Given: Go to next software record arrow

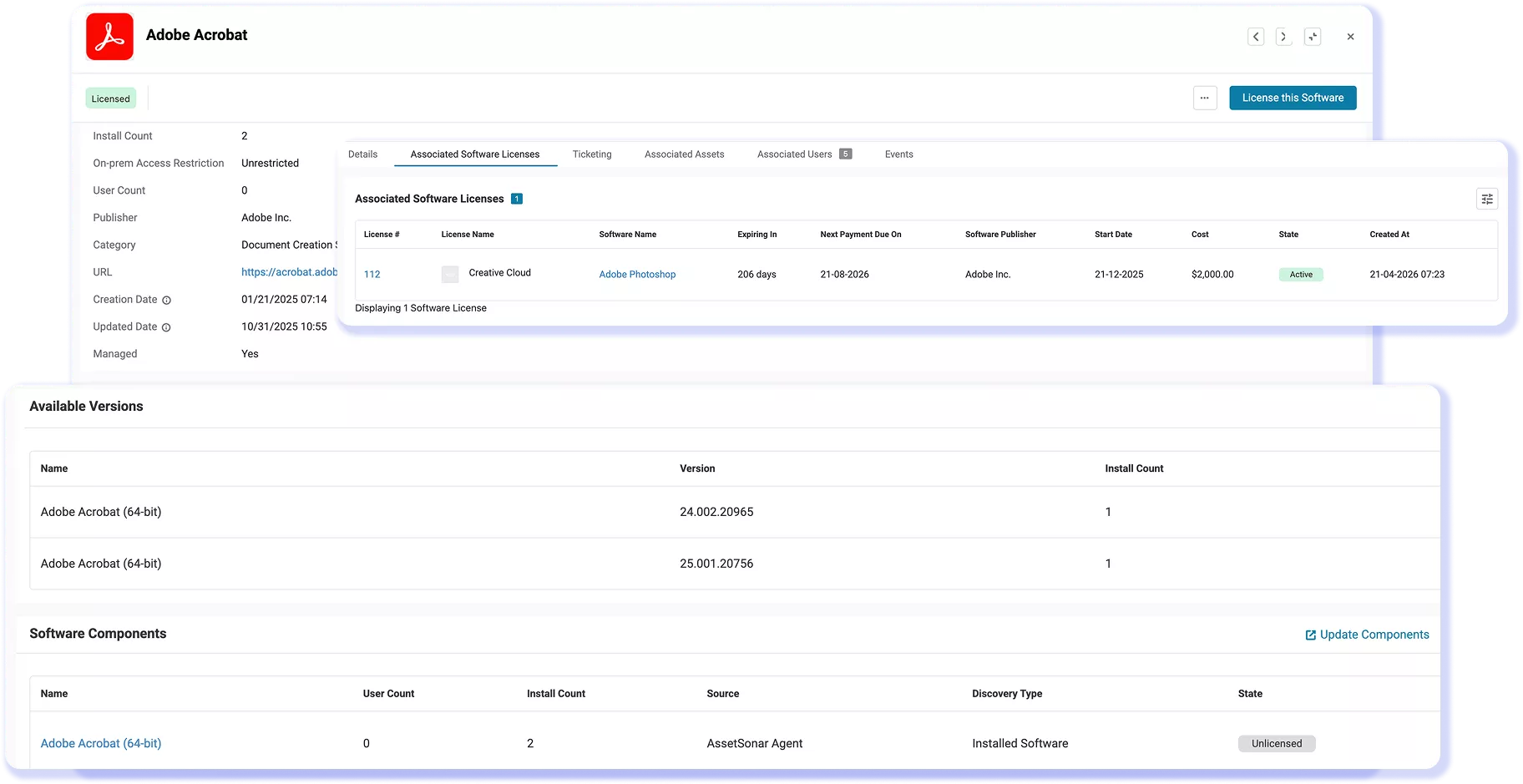Looking at the screenshot, I should coord(1283,37).
